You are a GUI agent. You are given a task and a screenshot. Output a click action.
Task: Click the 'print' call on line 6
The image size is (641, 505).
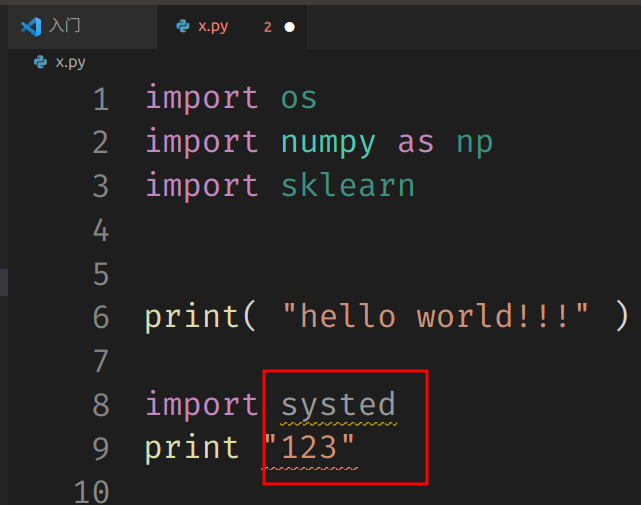point(192,317)
